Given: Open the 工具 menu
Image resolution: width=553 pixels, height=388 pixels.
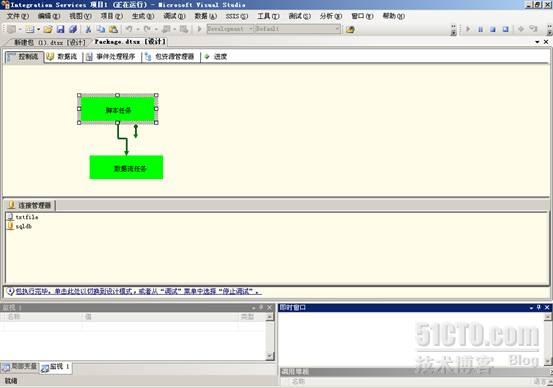Looking at the screenshot, I should [x=268, y=16].
